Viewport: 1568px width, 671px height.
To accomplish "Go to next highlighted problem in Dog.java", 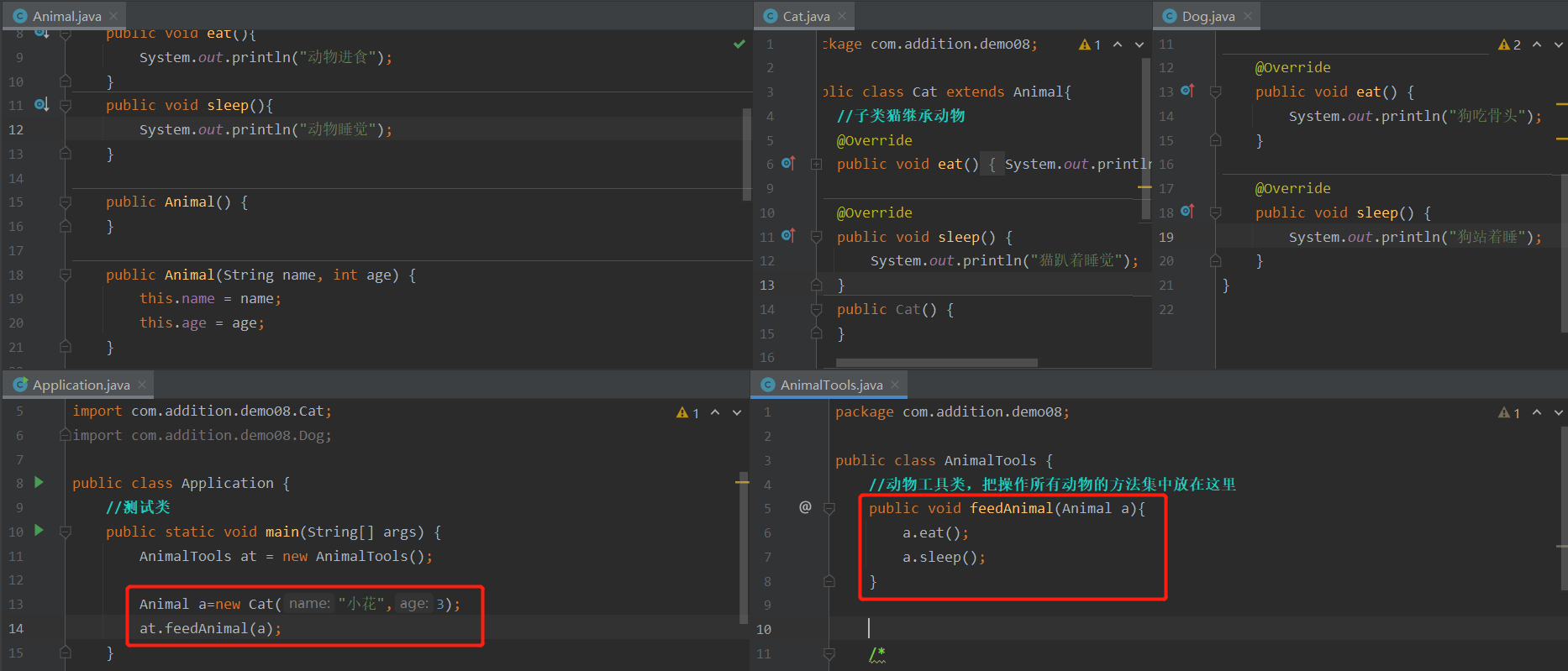I will point(1559,45).
